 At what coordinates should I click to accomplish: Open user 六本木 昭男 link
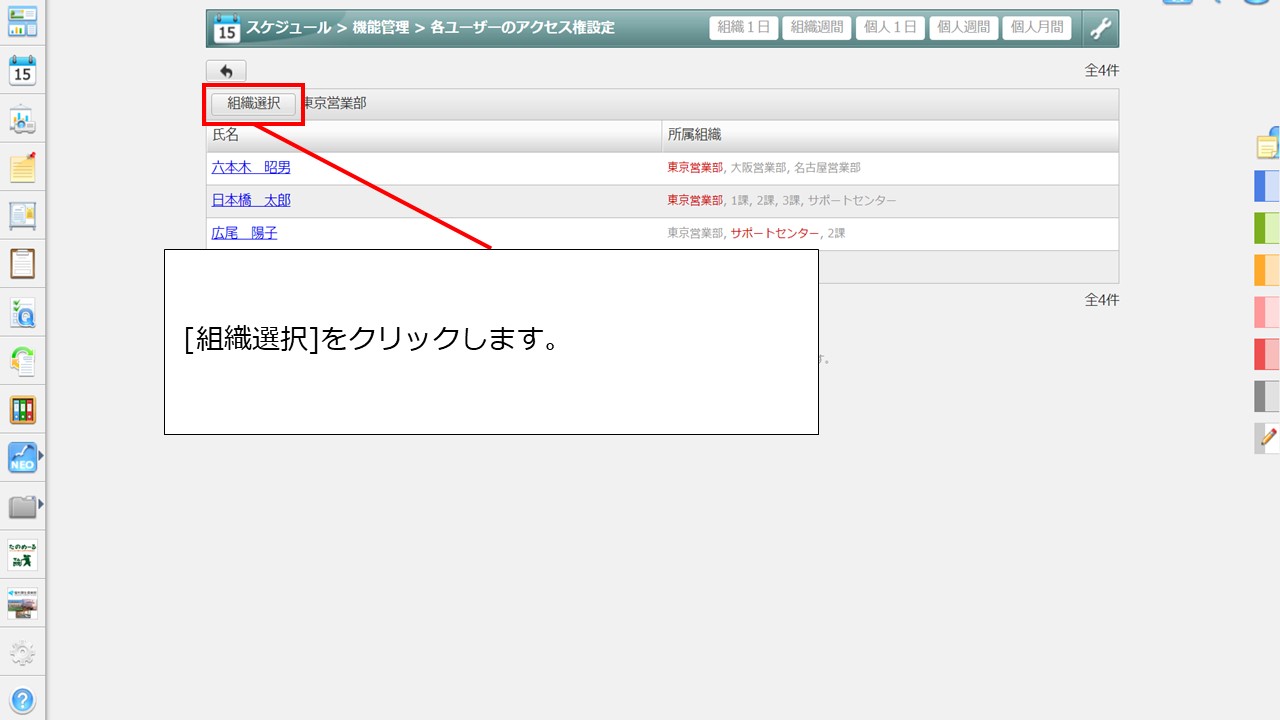pos(251,168)
